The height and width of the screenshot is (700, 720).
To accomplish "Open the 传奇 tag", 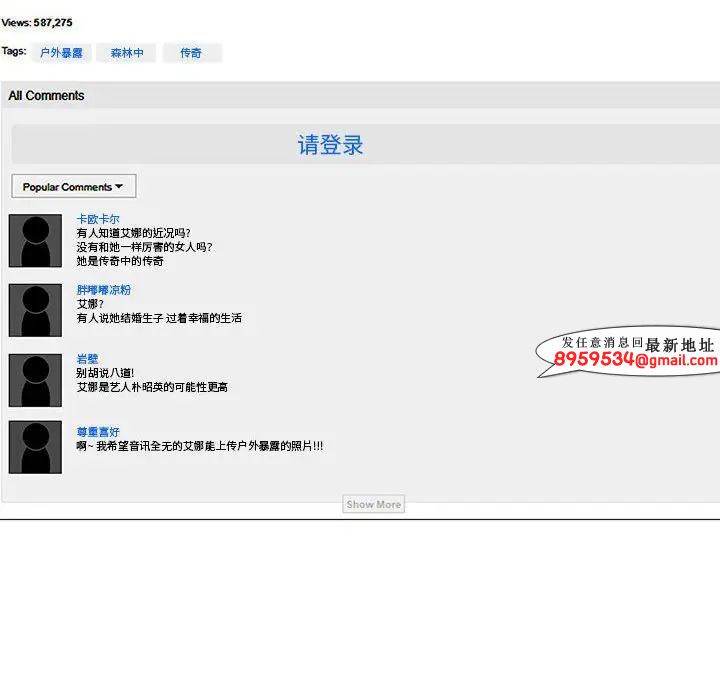I will [191, 53].
